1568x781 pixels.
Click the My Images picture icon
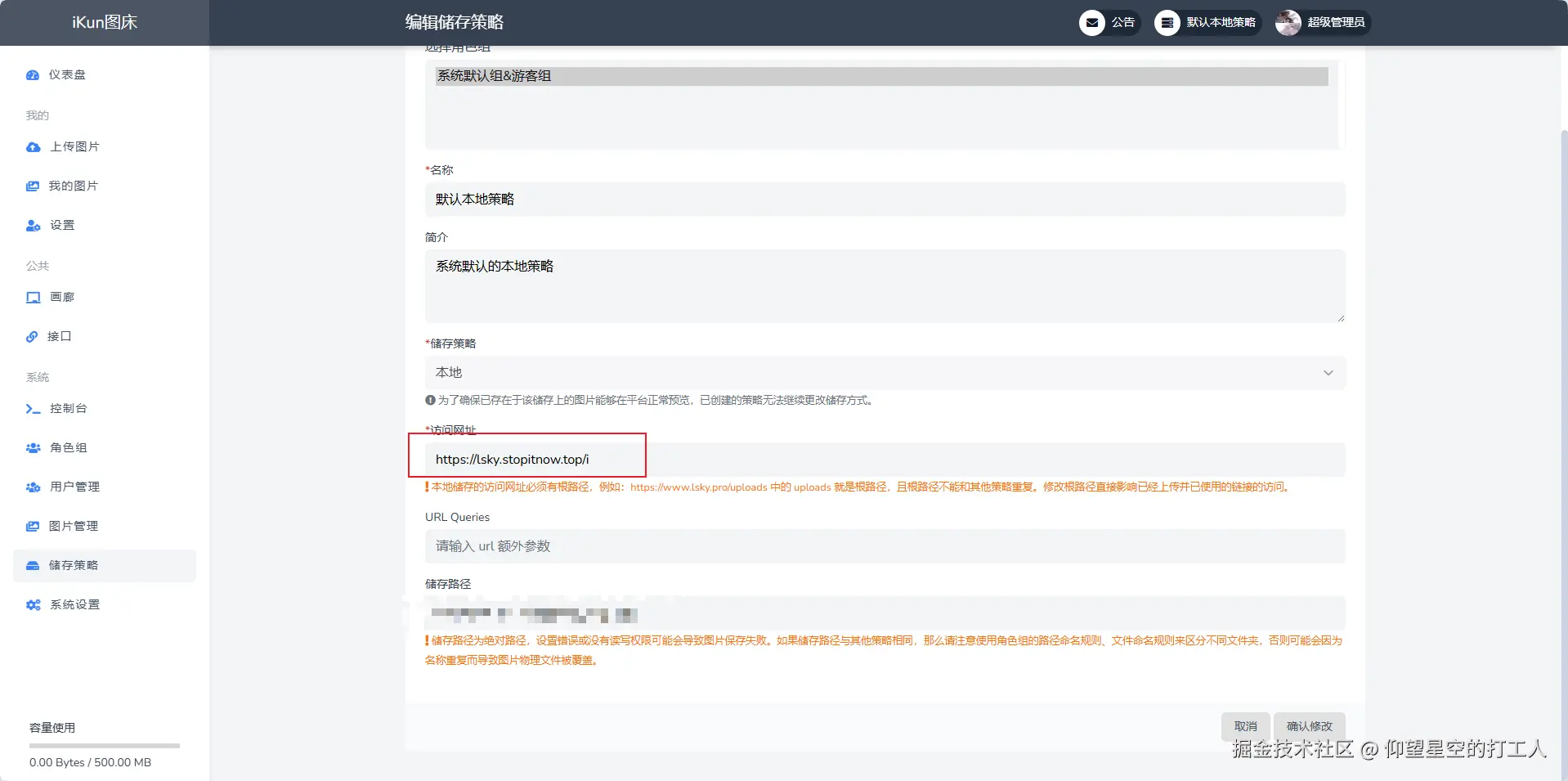[33, 186]
